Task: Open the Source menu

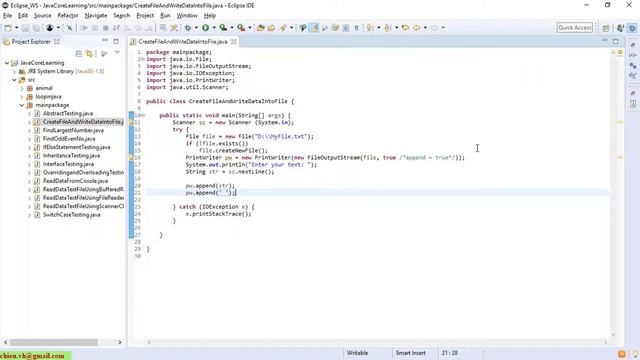Action: [42, 16]
